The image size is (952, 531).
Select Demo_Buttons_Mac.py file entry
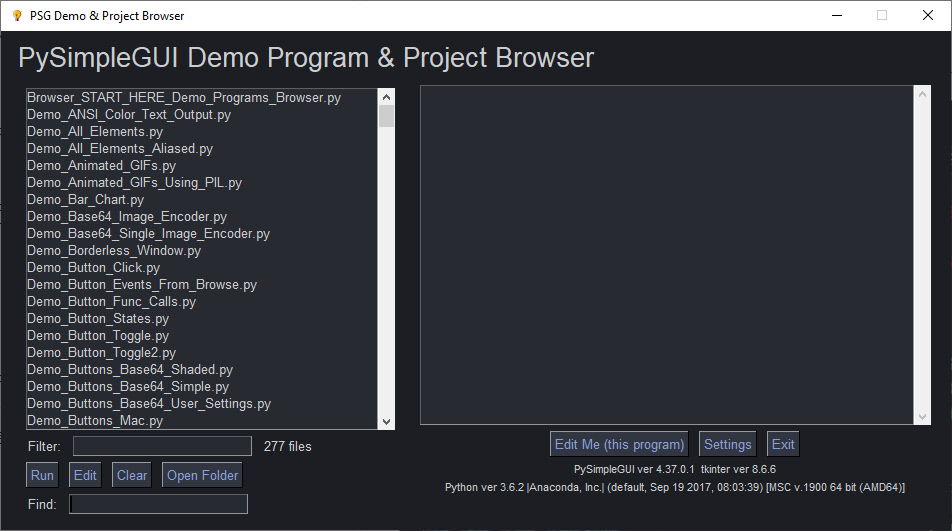[95, 421]
